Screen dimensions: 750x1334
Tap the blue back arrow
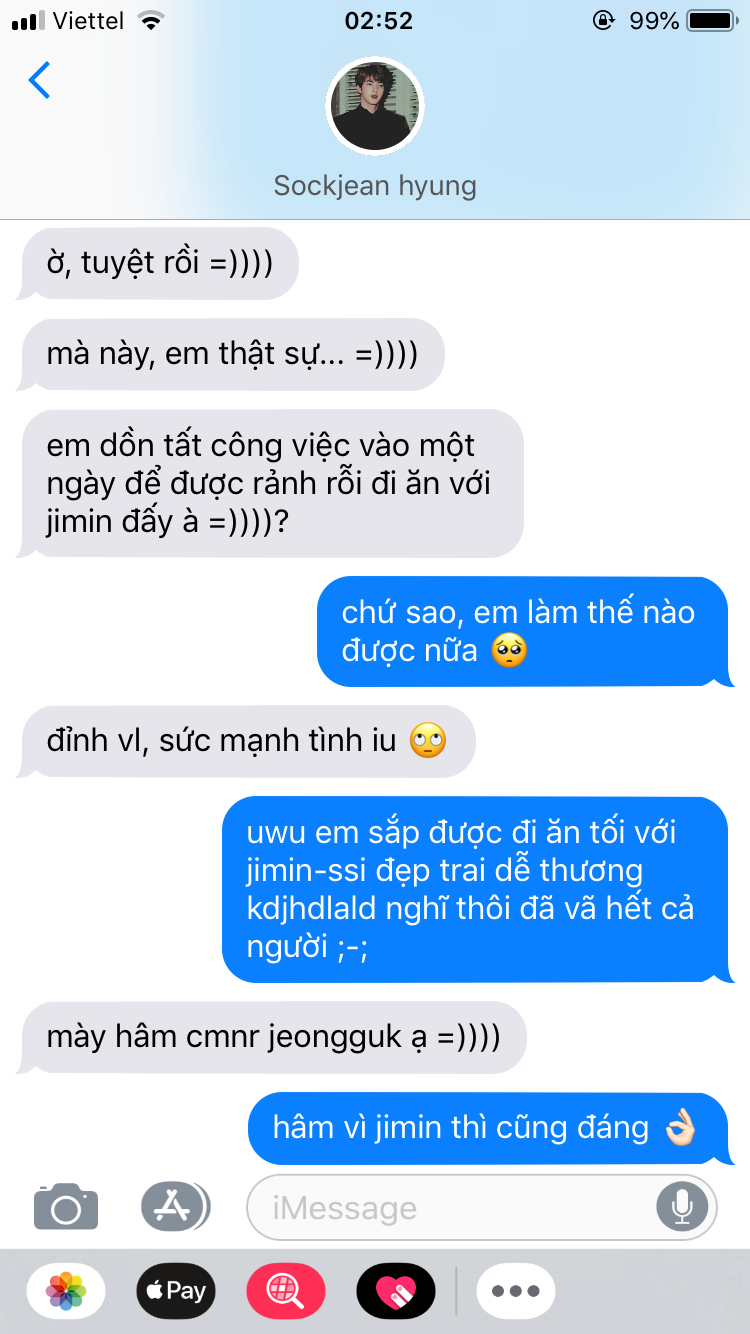click(x=39, y=80)
